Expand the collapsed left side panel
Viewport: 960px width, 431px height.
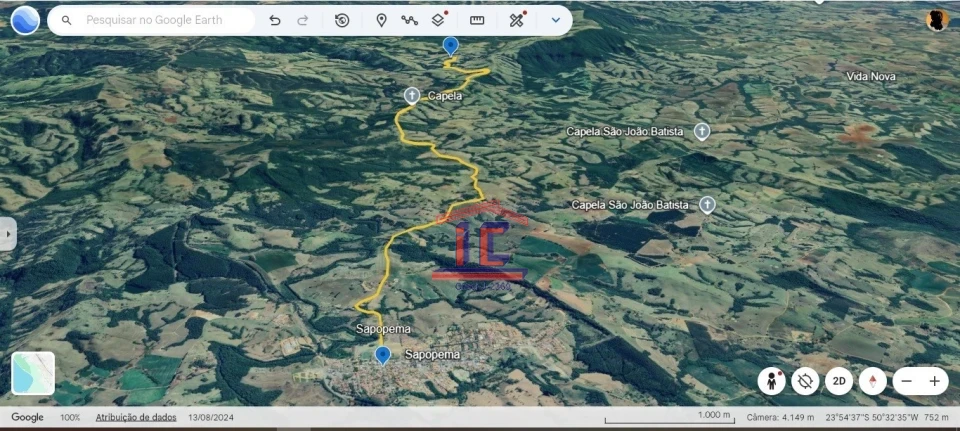tap(8, 233)
